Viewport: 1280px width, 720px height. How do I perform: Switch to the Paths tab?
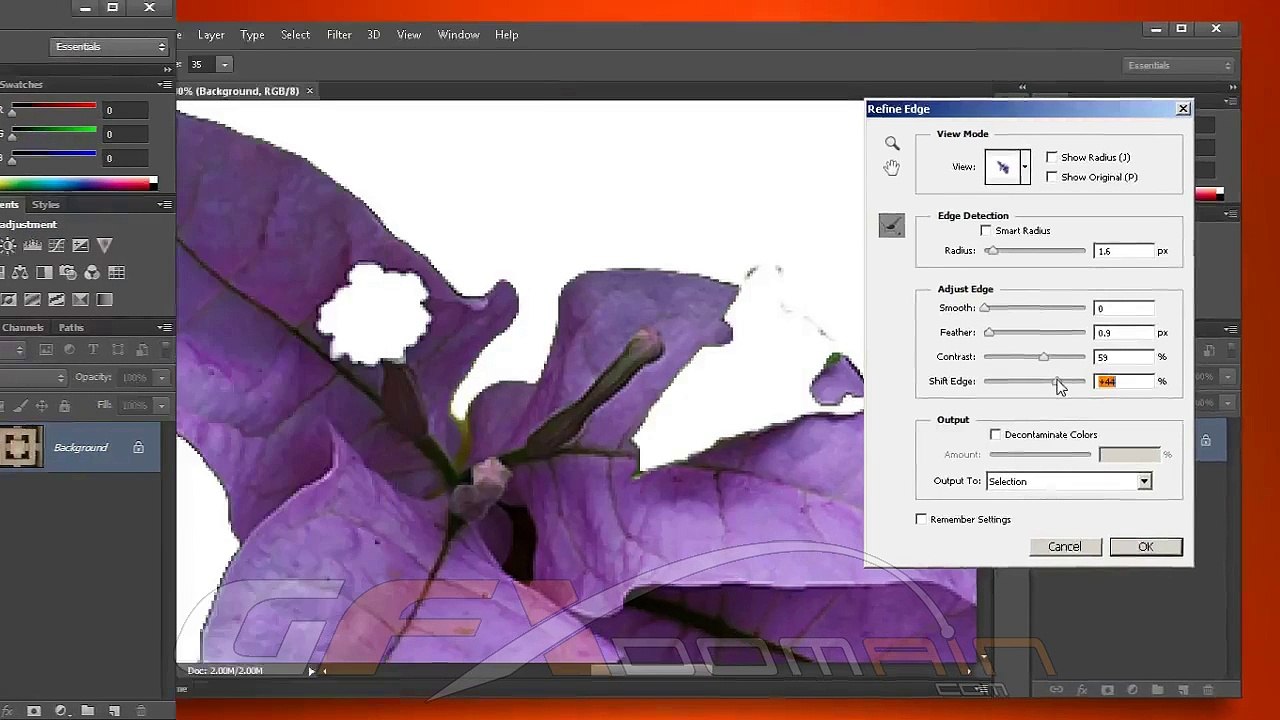pos(71,328)
